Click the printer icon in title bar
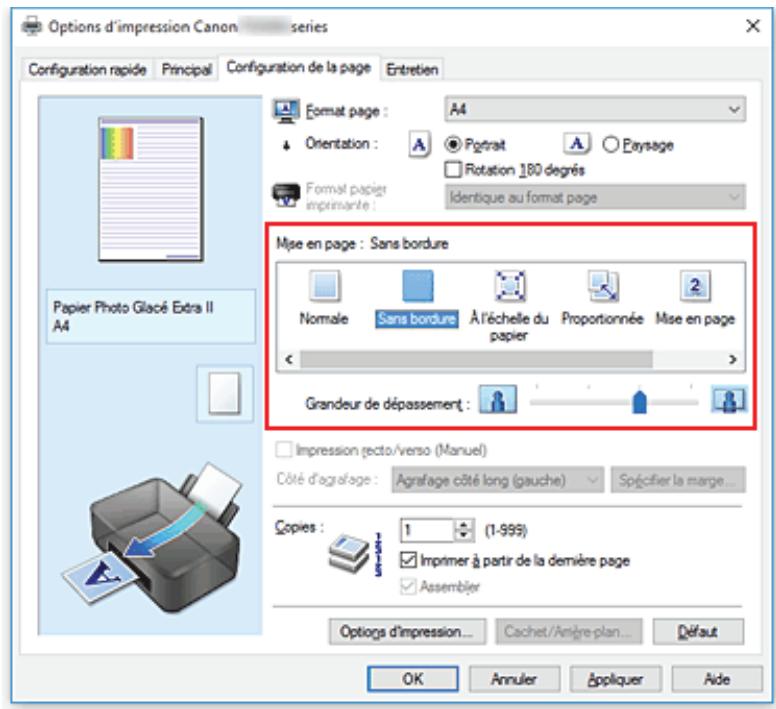776x709 pixels. 32,26
